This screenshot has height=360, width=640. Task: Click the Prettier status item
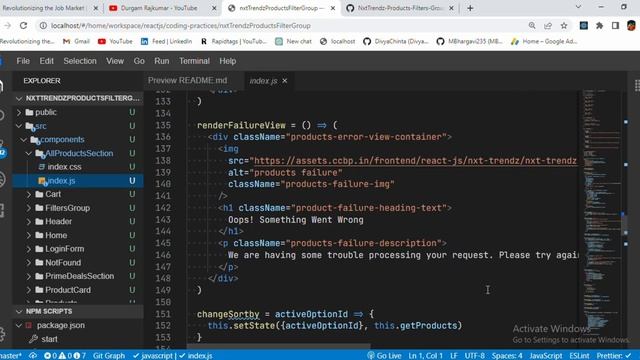tap(613, 356)
